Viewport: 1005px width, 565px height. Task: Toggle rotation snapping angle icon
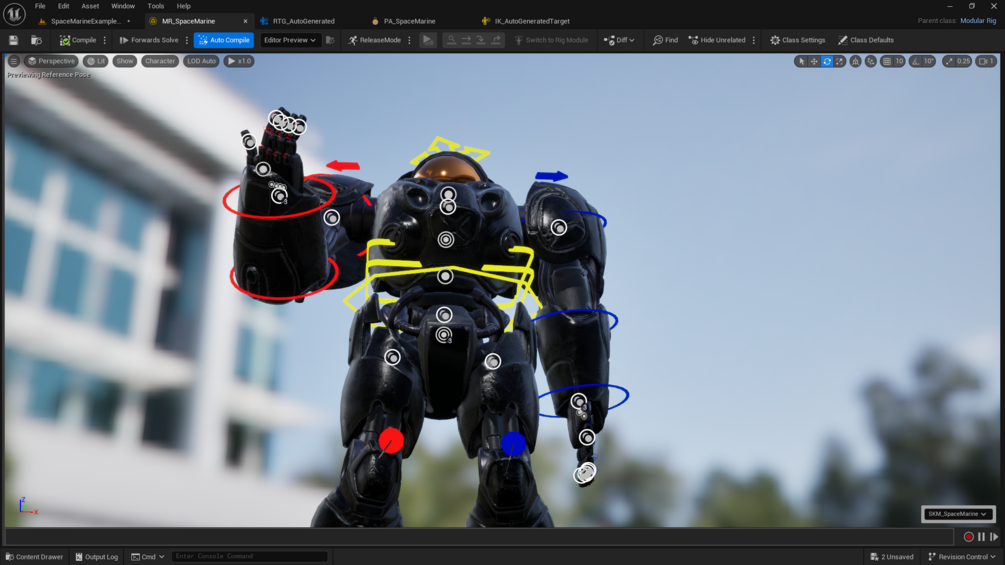pos(916,61)
